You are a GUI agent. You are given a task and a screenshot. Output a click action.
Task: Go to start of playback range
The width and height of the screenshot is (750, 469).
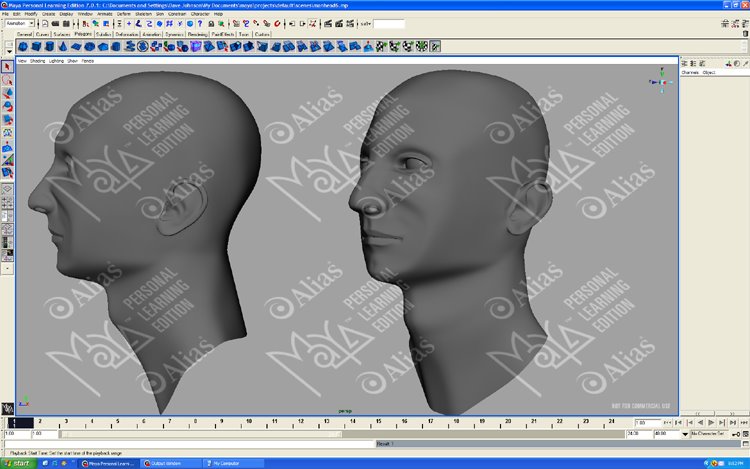(x=668, y=423)
